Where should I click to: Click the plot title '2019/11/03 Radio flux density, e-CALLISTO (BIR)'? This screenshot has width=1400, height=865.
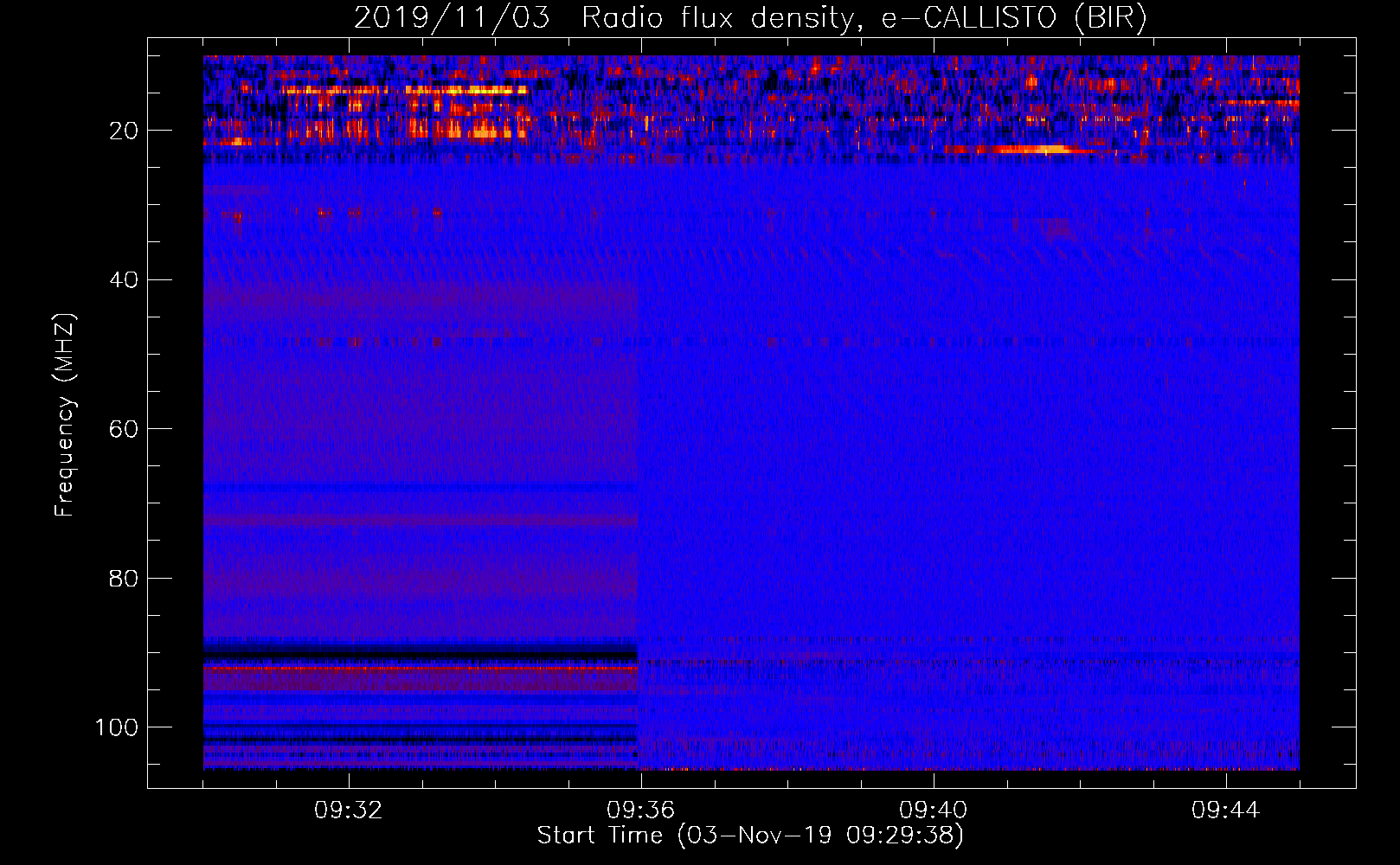pos(750,18)
